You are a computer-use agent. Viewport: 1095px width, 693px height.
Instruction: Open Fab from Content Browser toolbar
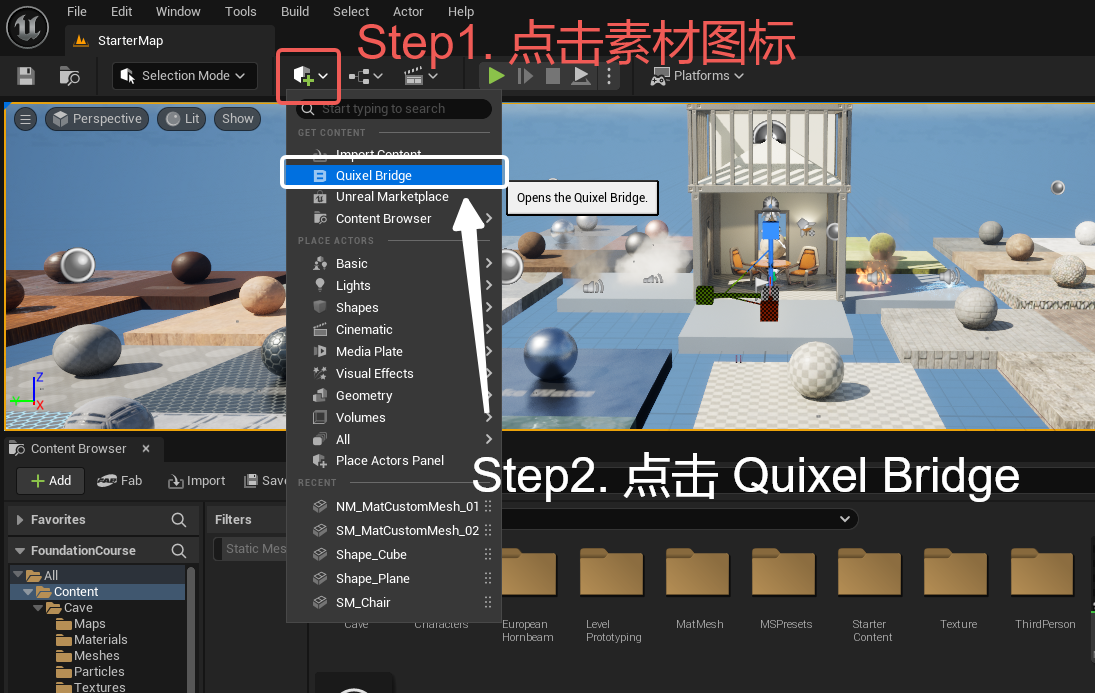(119, 481)
